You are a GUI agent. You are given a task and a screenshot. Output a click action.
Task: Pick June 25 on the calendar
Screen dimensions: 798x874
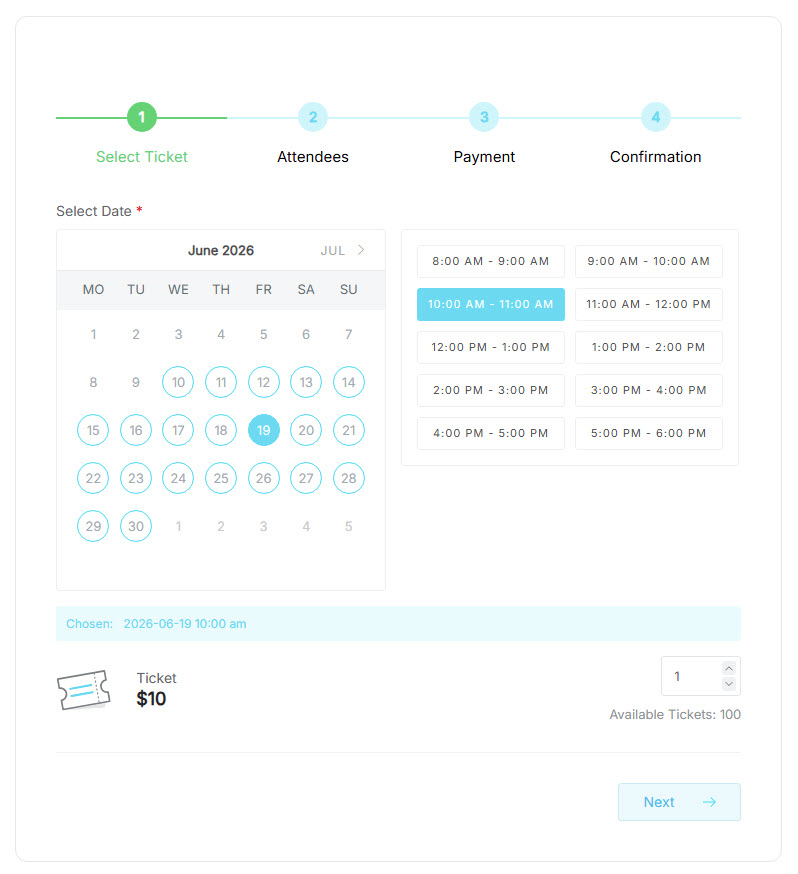[221, 478]
